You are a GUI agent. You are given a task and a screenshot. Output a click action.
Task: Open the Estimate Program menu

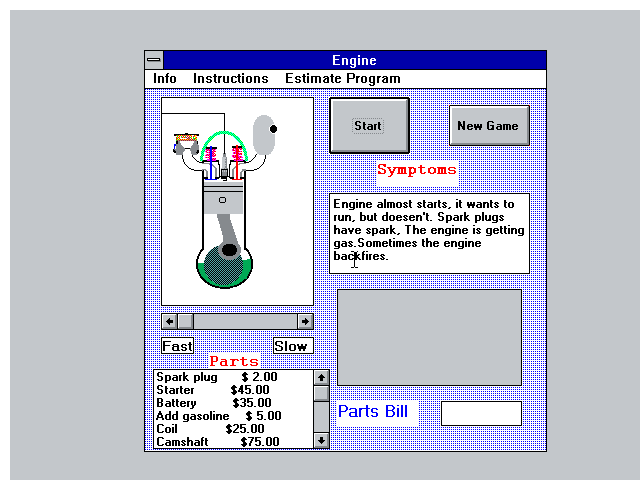point(342,78)
